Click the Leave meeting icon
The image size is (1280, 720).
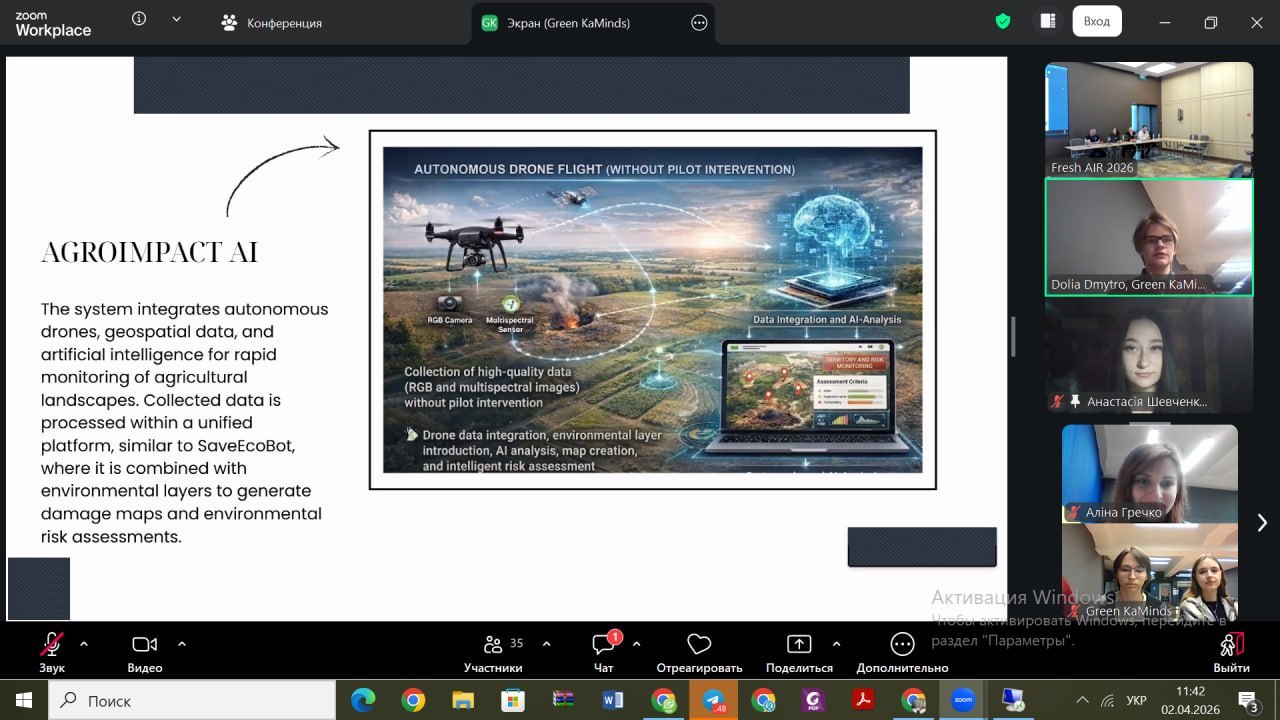tap(1231, 644)
